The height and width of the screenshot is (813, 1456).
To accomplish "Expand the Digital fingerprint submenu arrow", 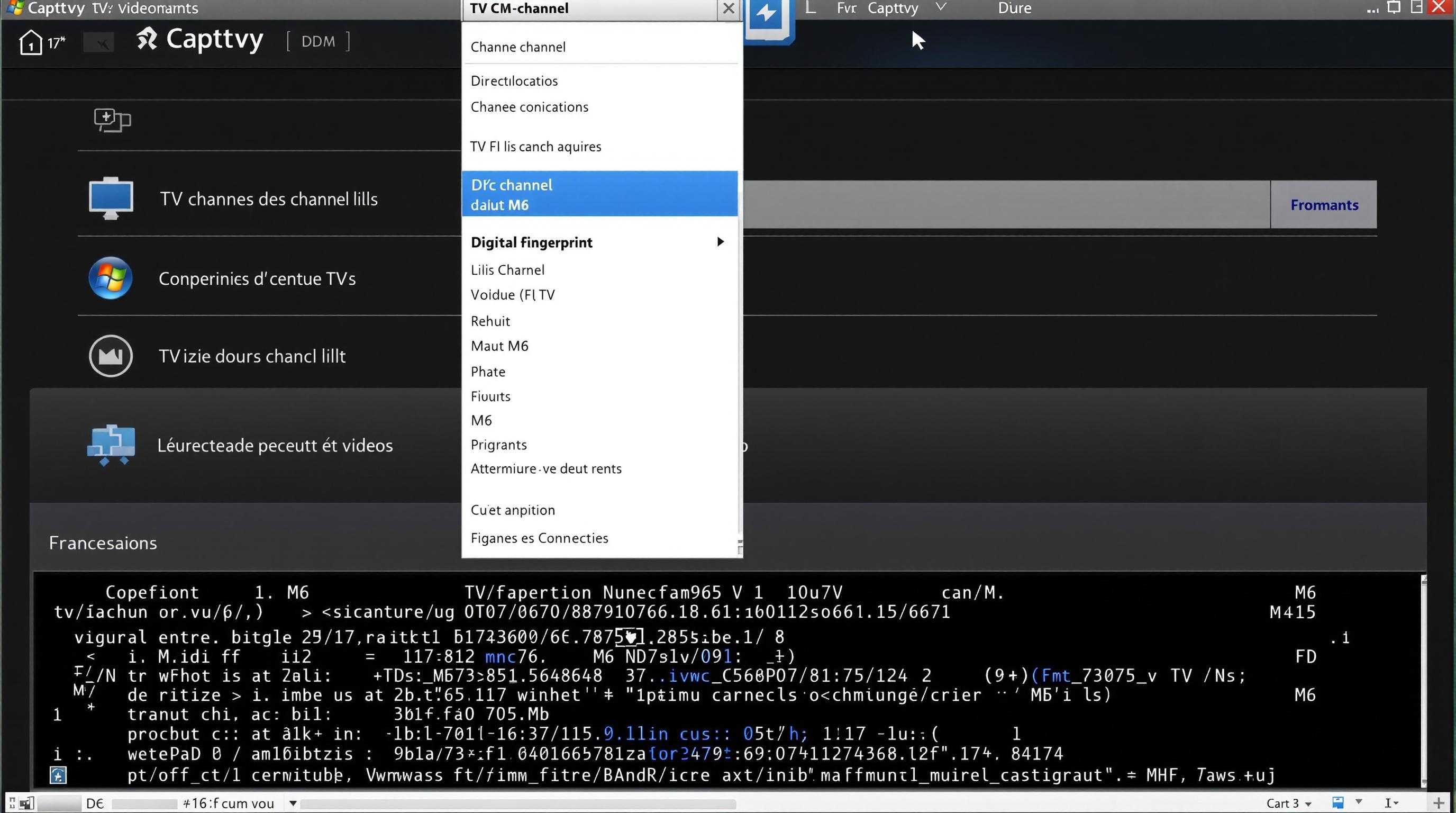I will [720, 242].
